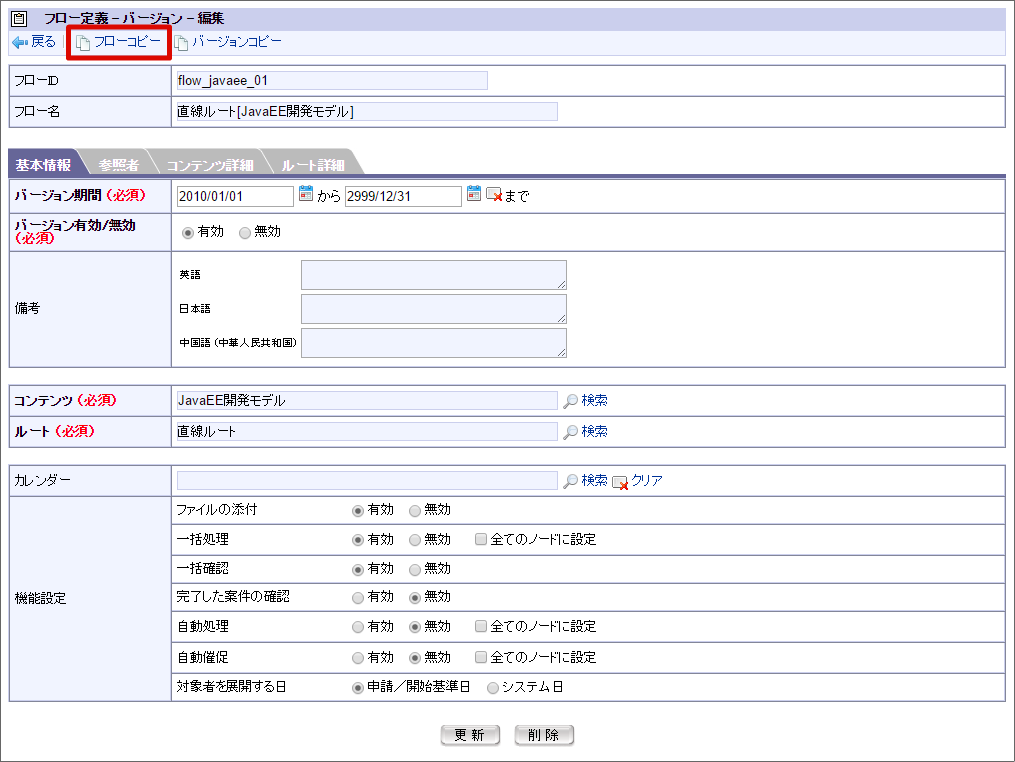
Task: Click the 更新 button
Action: pos(470,735)
